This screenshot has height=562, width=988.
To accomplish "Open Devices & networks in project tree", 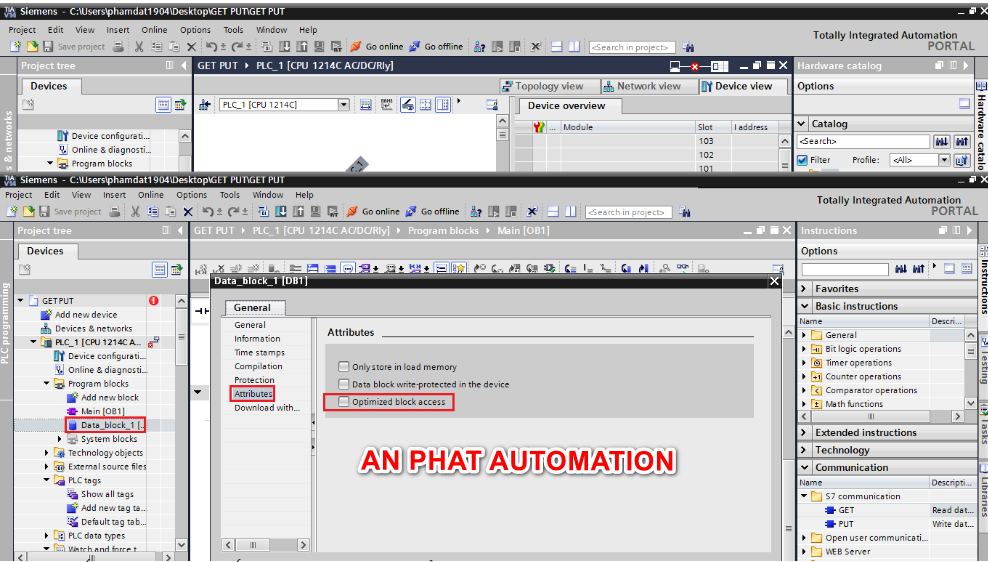I will [x=92, y=328].
